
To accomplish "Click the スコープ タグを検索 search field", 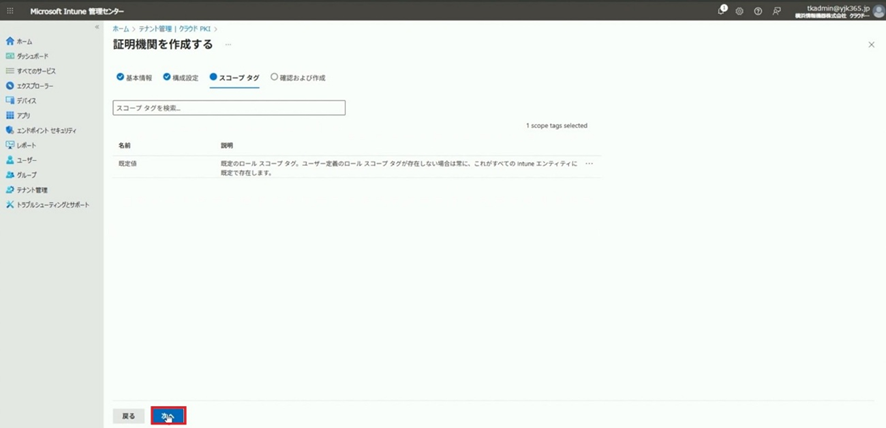I will (229, 107).
